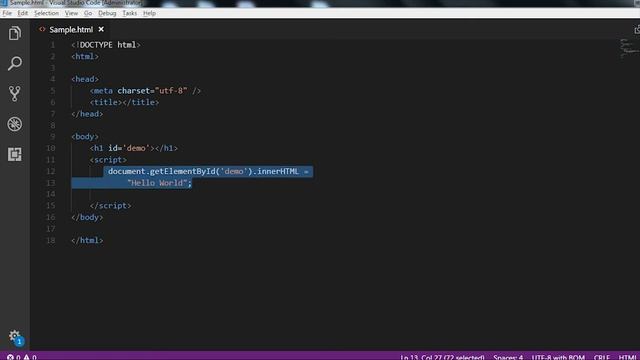Open the Debug menu
Image resolution: width=640 pixels, height=360 pixels.
107,13
